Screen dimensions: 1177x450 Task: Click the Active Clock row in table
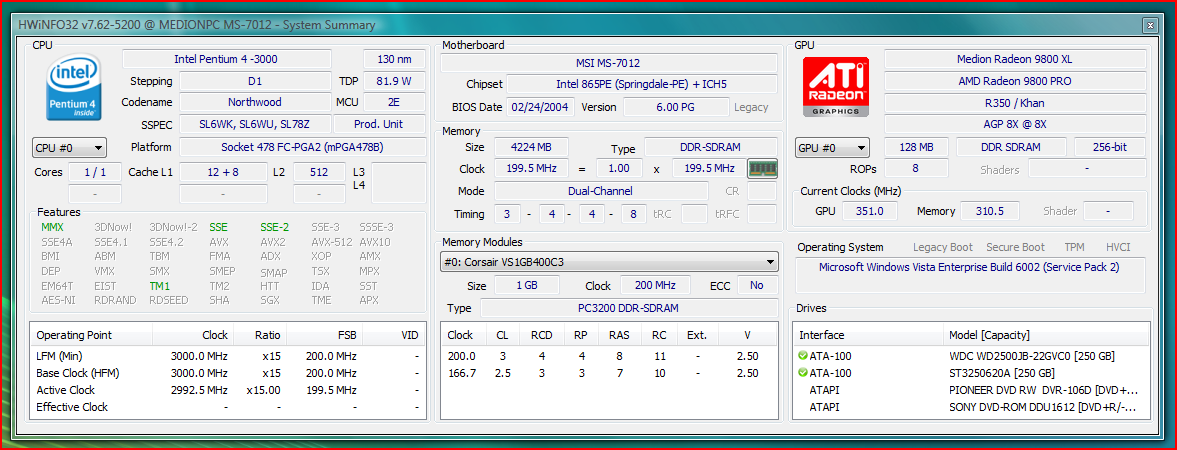[66, 390]
